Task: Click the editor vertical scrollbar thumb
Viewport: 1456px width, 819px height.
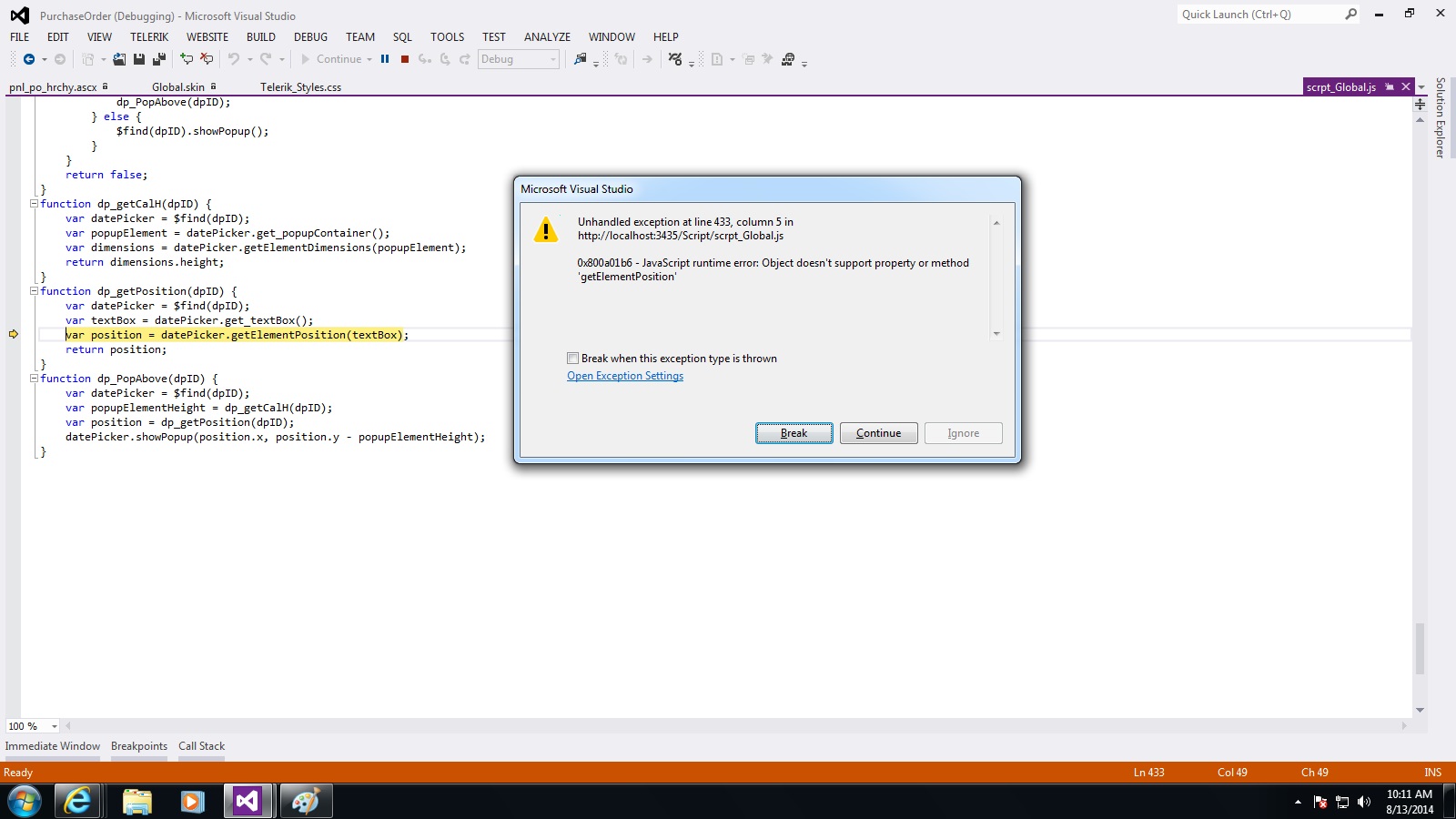Action: pyautogui.click(x=1420, y=649)
